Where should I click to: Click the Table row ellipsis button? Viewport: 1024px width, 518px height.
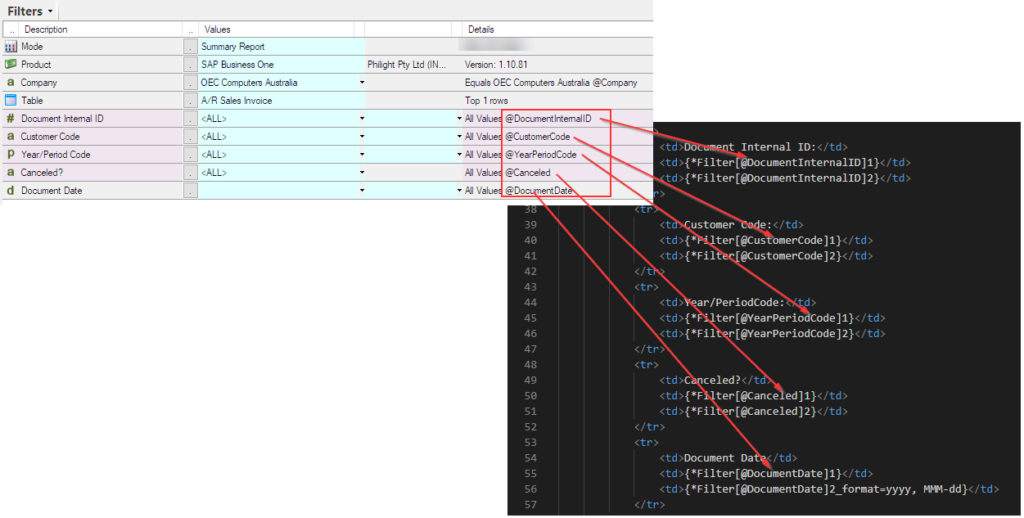pos(190,100)
